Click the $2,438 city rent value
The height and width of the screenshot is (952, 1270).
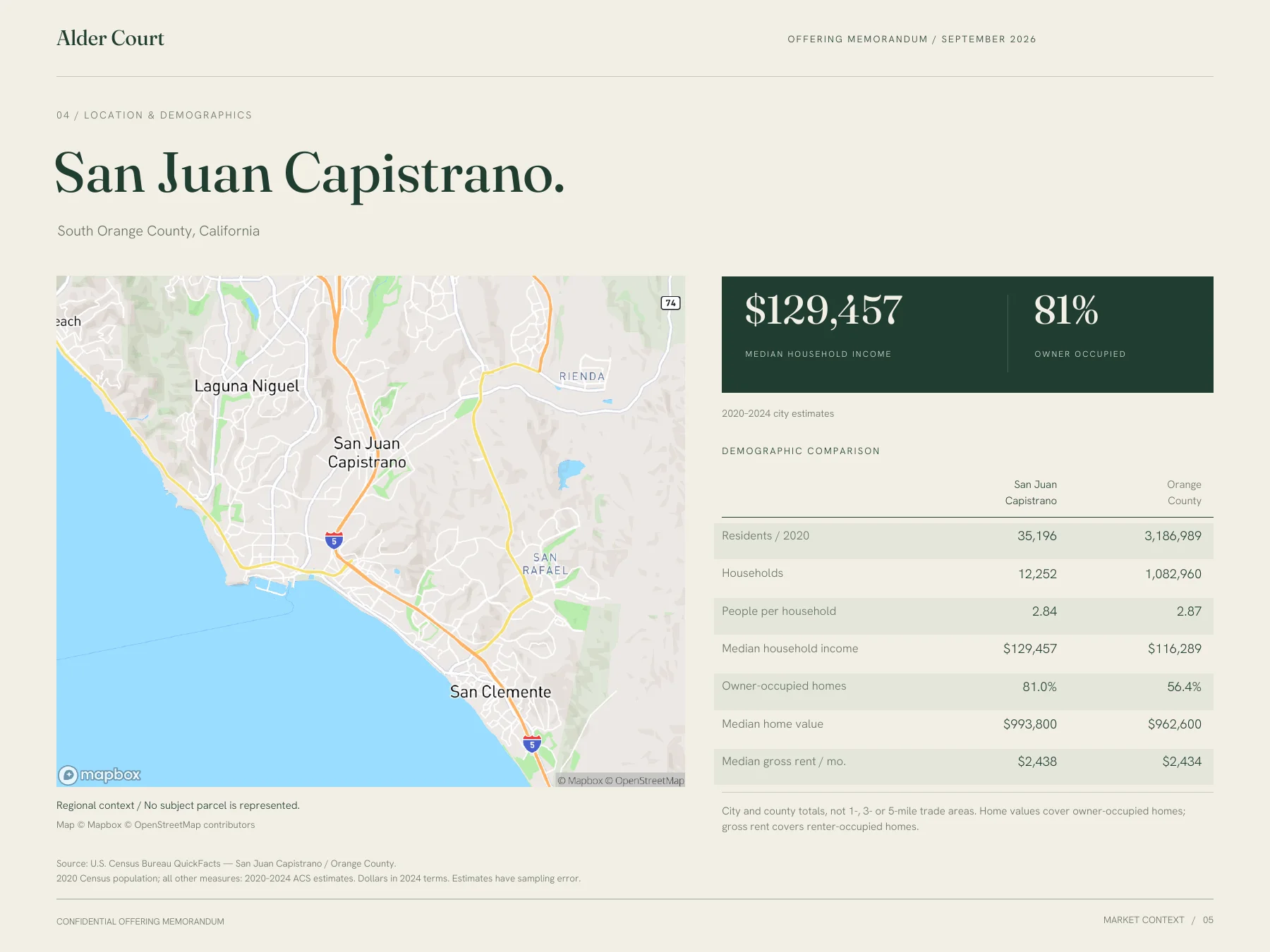click(x=1037, y=762)
